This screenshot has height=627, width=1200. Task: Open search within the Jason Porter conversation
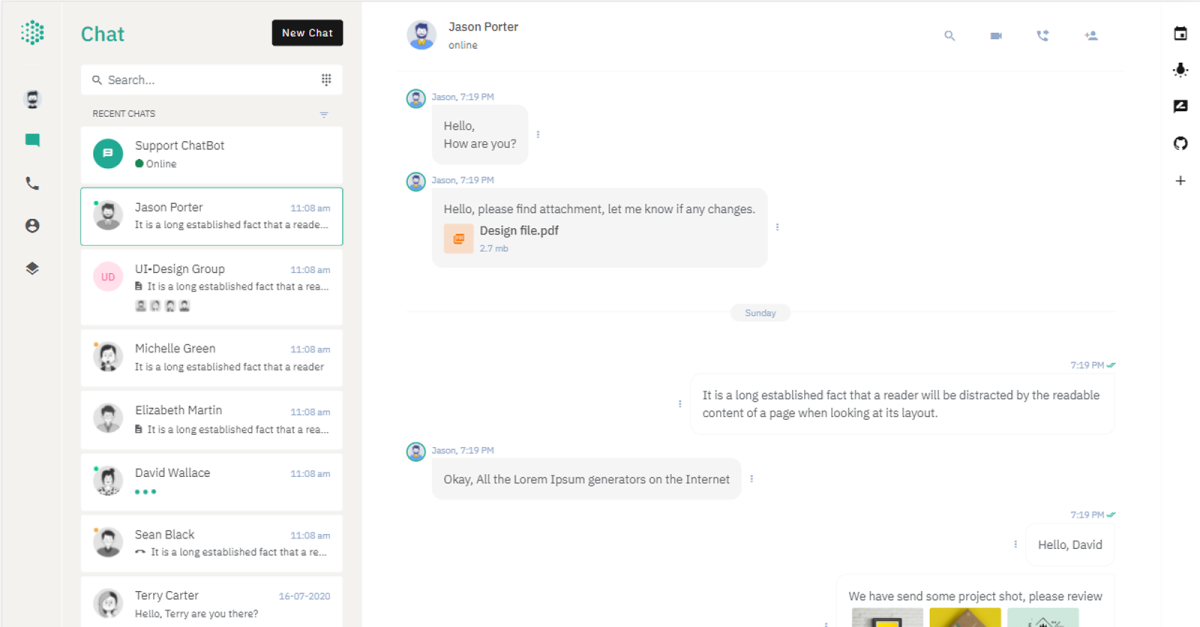tap(949, 35)
